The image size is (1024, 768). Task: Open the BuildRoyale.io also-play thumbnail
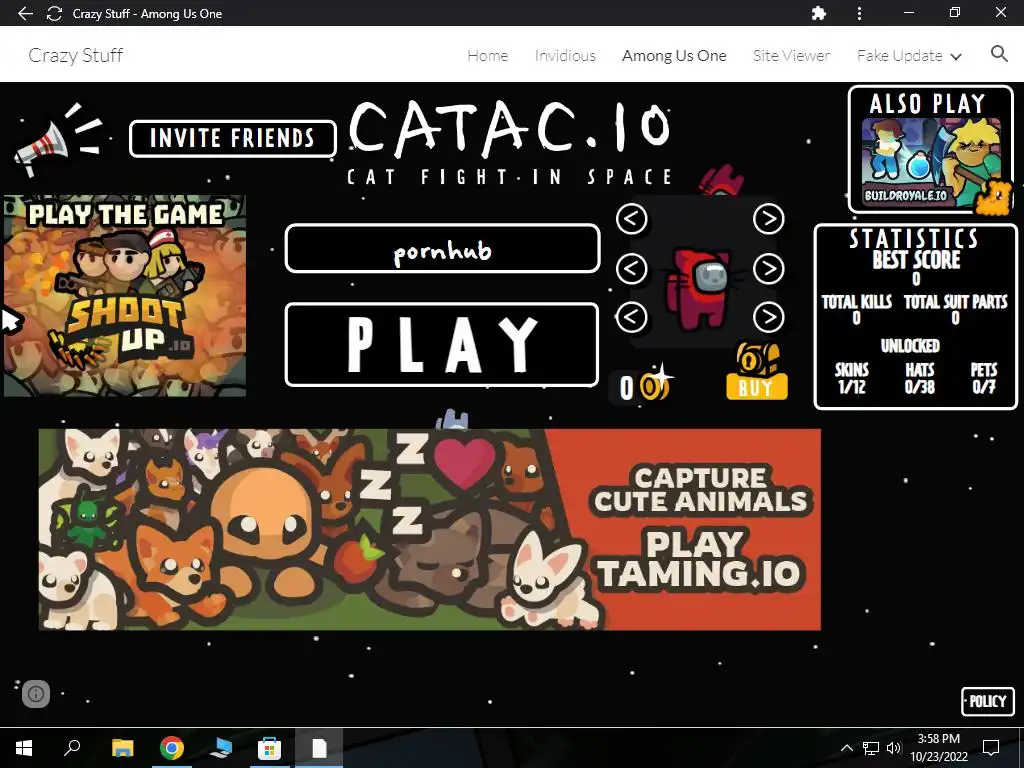931,162
